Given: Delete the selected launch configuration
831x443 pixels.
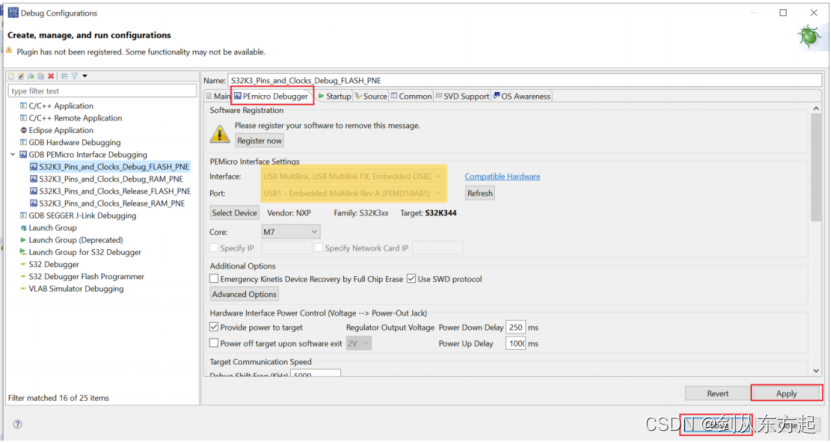Looking at the screenshot, I should [51, 76].
